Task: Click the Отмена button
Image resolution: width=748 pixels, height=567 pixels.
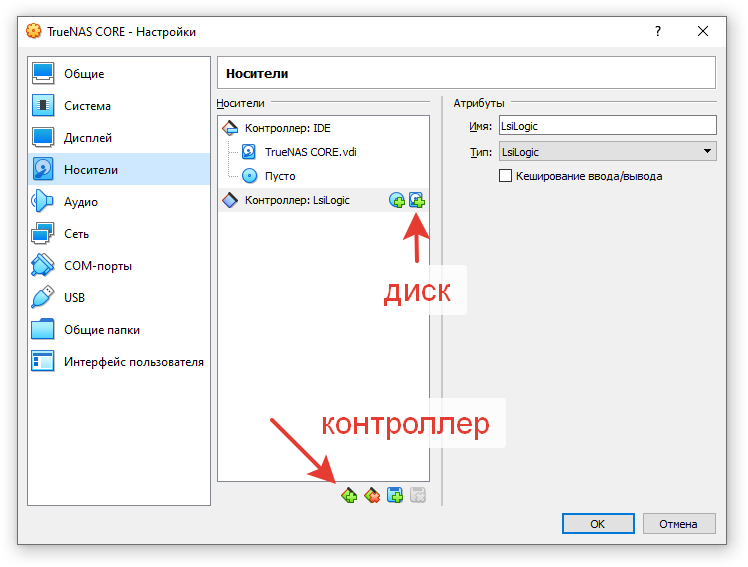Action: [x=678, y=524]
